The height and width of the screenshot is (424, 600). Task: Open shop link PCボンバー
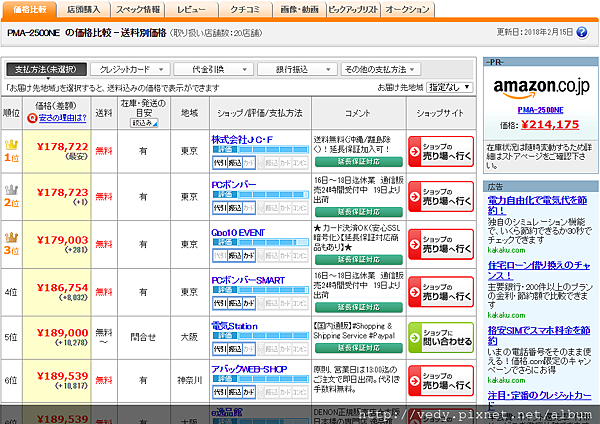234,184
